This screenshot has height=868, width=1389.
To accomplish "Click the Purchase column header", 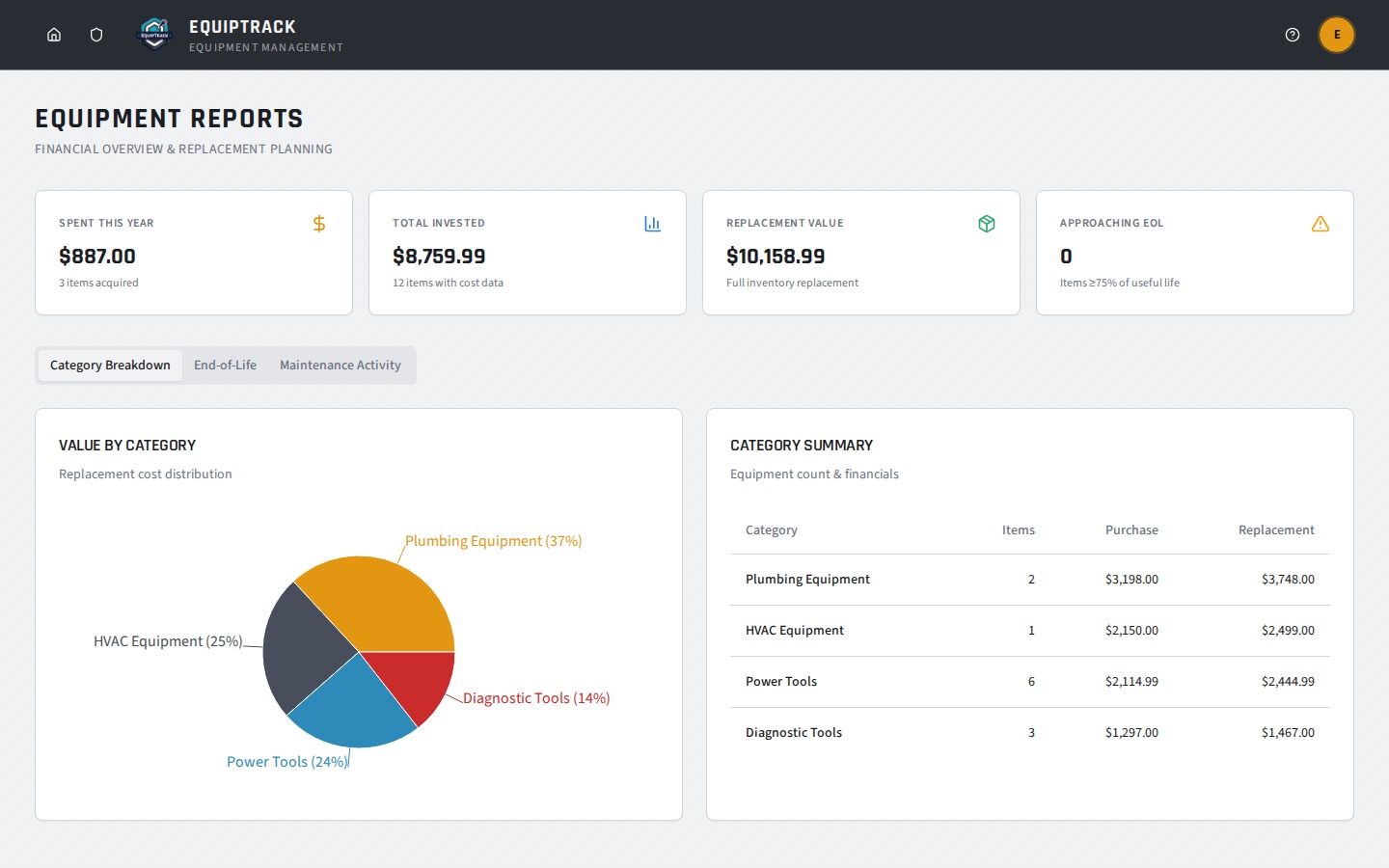I will [1131, 530].
